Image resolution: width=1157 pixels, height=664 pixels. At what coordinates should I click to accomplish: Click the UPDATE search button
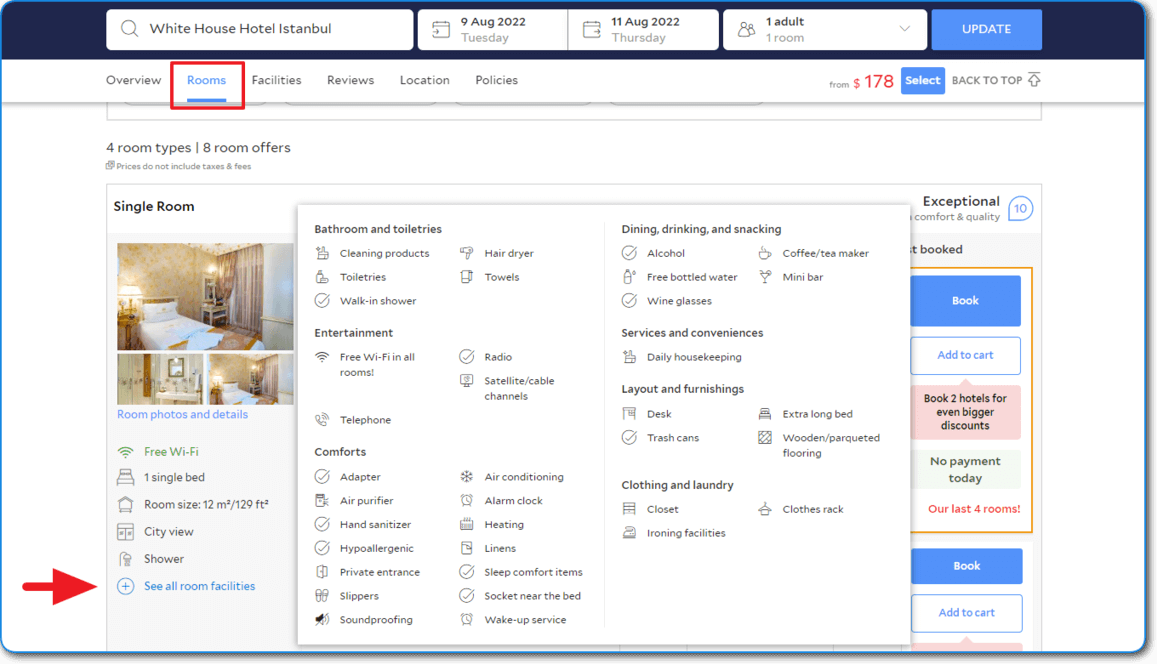click(987, 30)
